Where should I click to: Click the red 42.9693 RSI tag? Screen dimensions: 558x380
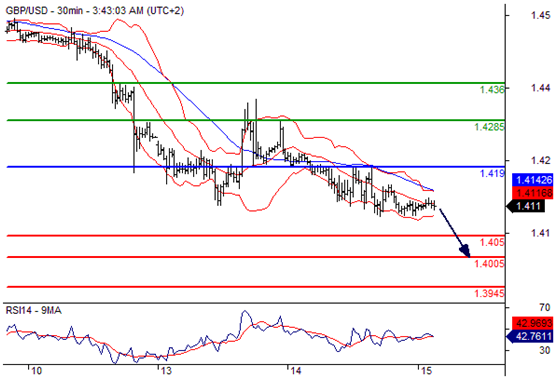[533, 323]
